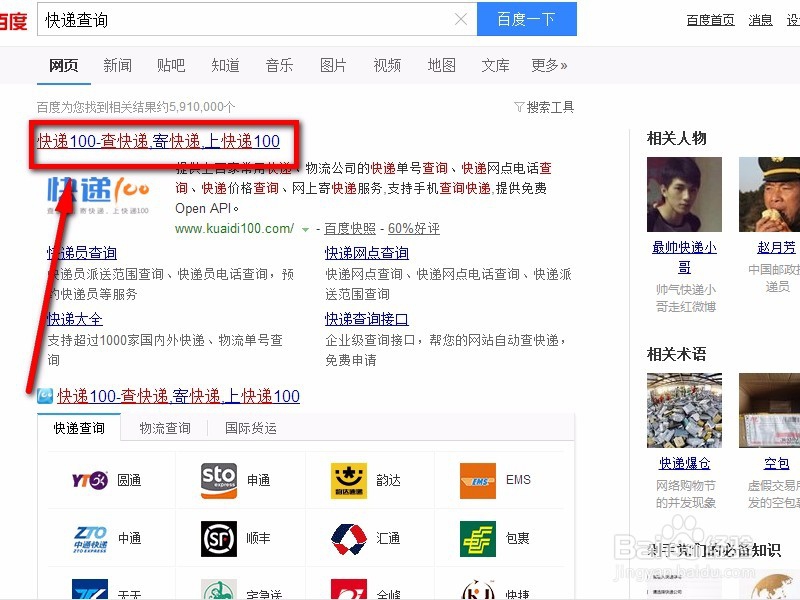Click the 百度一下 search button
Screen dimensions: 800x600
(527, 19)
